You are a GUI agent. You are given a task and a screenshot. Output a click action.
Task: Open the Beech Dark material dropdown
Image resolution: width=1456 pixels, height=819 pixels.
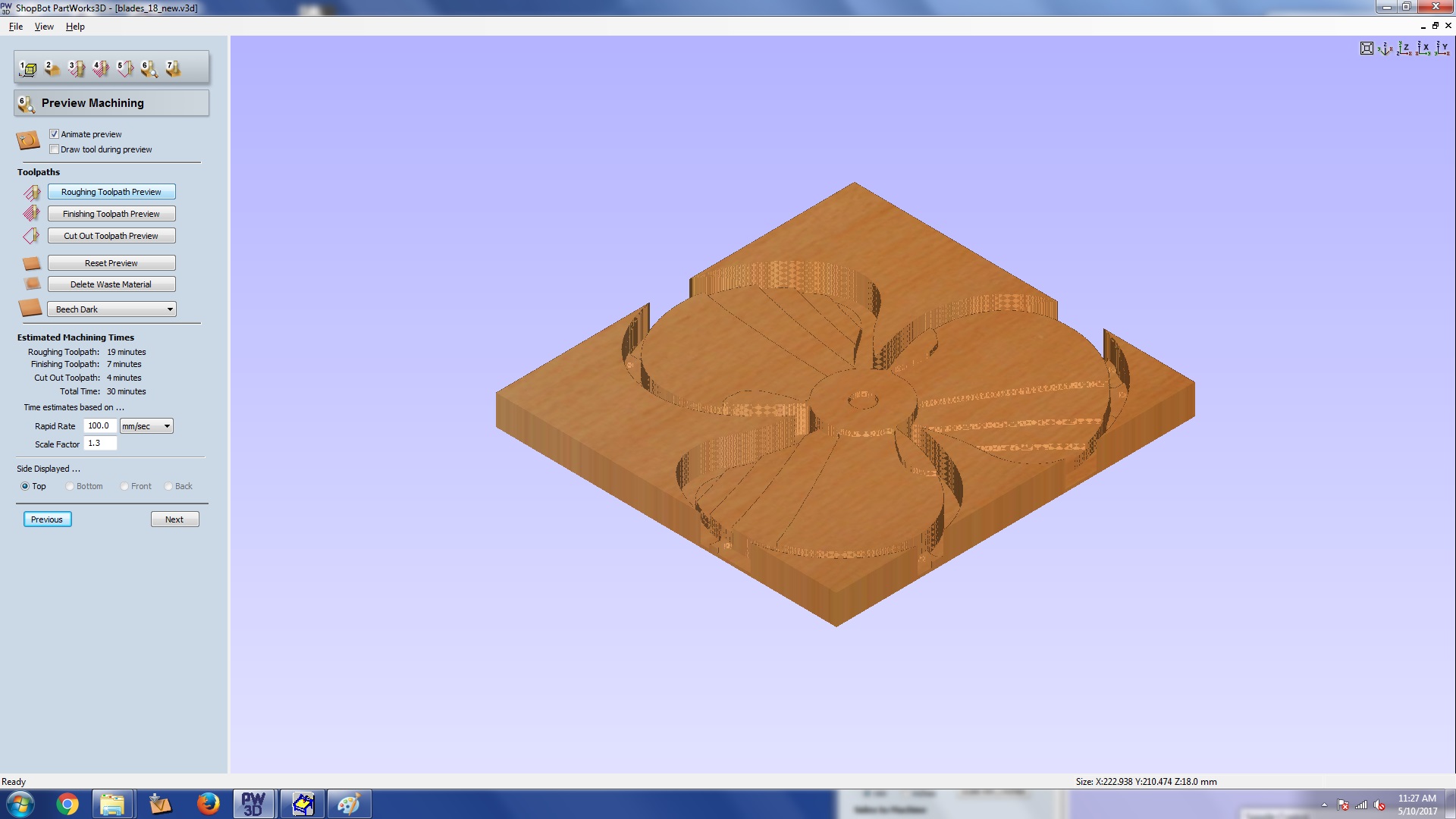[111, 309]
